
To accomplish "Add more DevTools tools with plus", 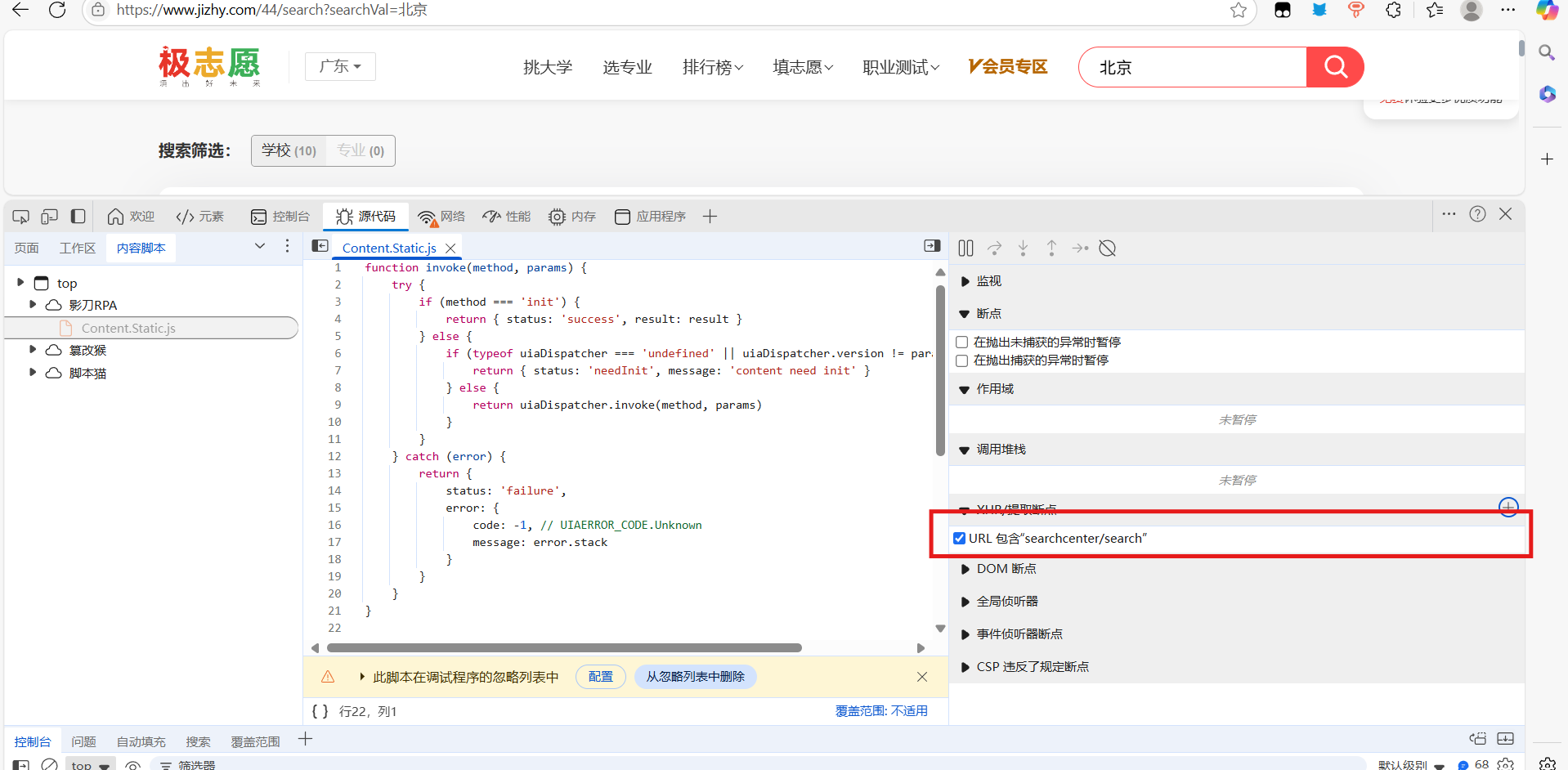I will click(x=710, y=217).
